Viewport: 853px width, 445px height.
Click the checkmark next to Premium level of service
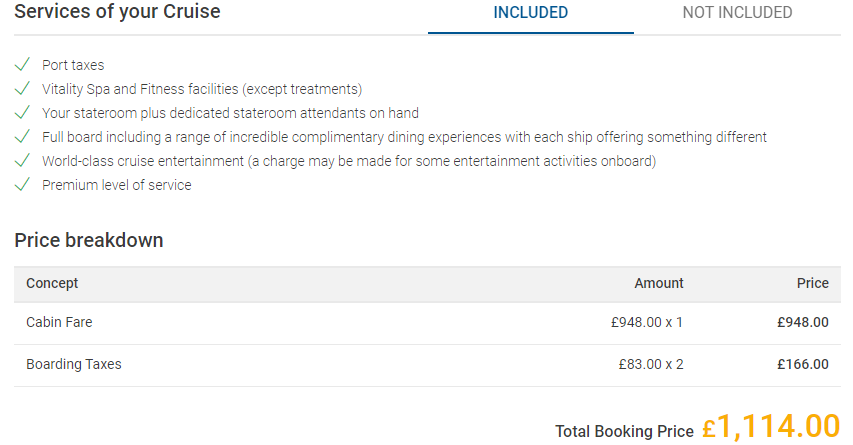[22, 185]
